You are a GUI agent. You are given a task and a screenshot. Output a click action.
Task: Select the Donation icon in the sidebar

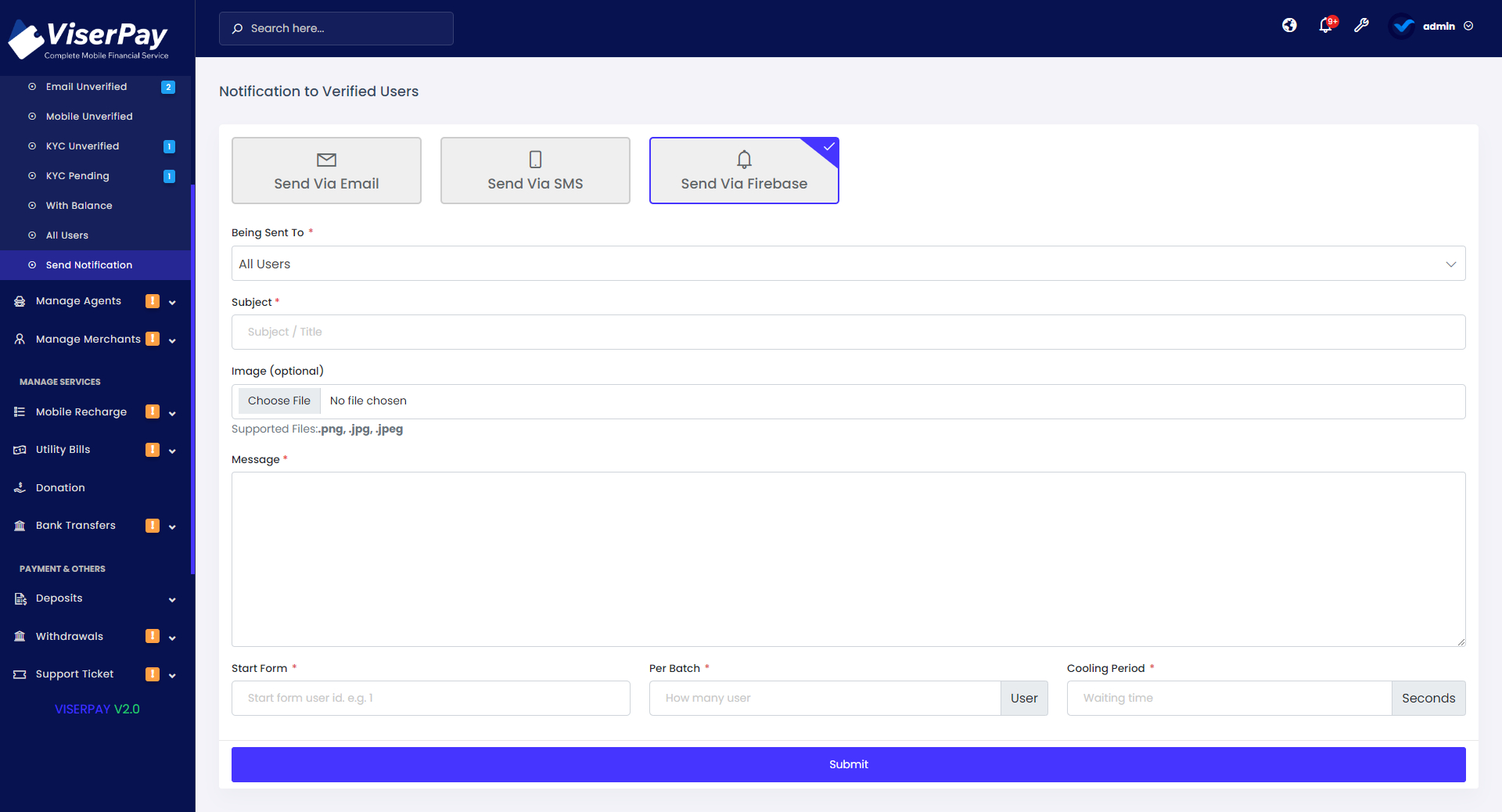[x=19, y=487]
